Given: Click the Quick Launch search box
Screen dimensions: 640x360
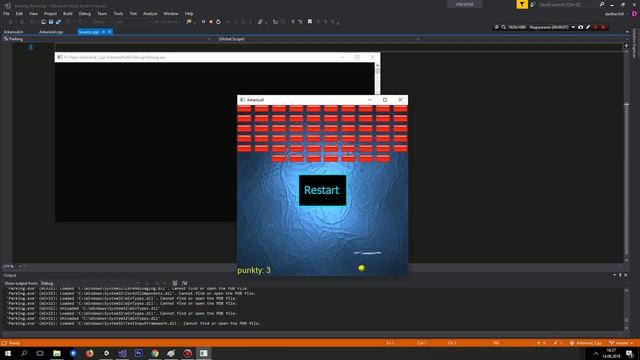Looking at the screenshot, I should pyautogui.click(x=567, y=4).
